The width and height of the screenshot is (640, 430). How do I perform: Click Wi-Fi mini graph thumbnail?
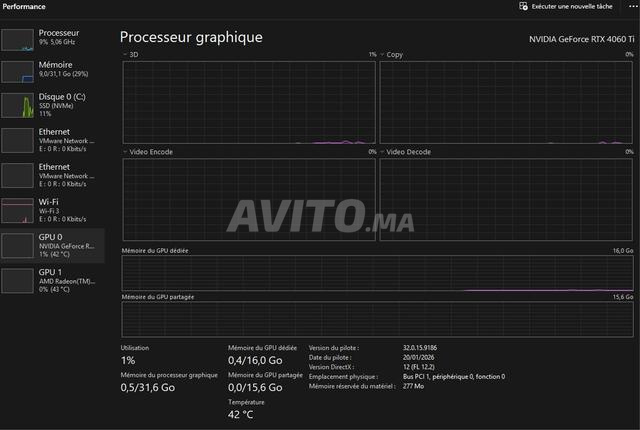coord(18,211)
